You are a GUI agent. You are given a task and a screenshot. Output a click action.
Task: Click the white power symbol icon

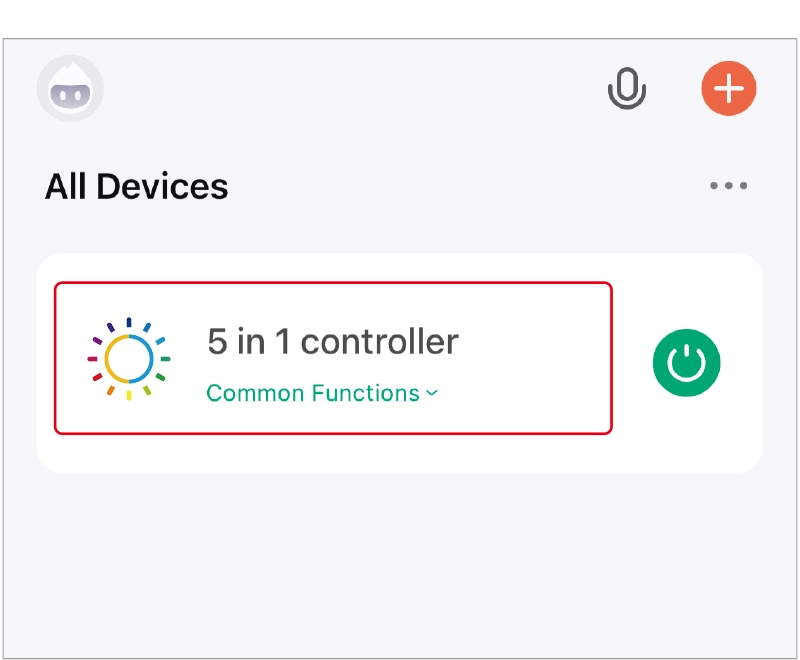(x=686, y=363)
